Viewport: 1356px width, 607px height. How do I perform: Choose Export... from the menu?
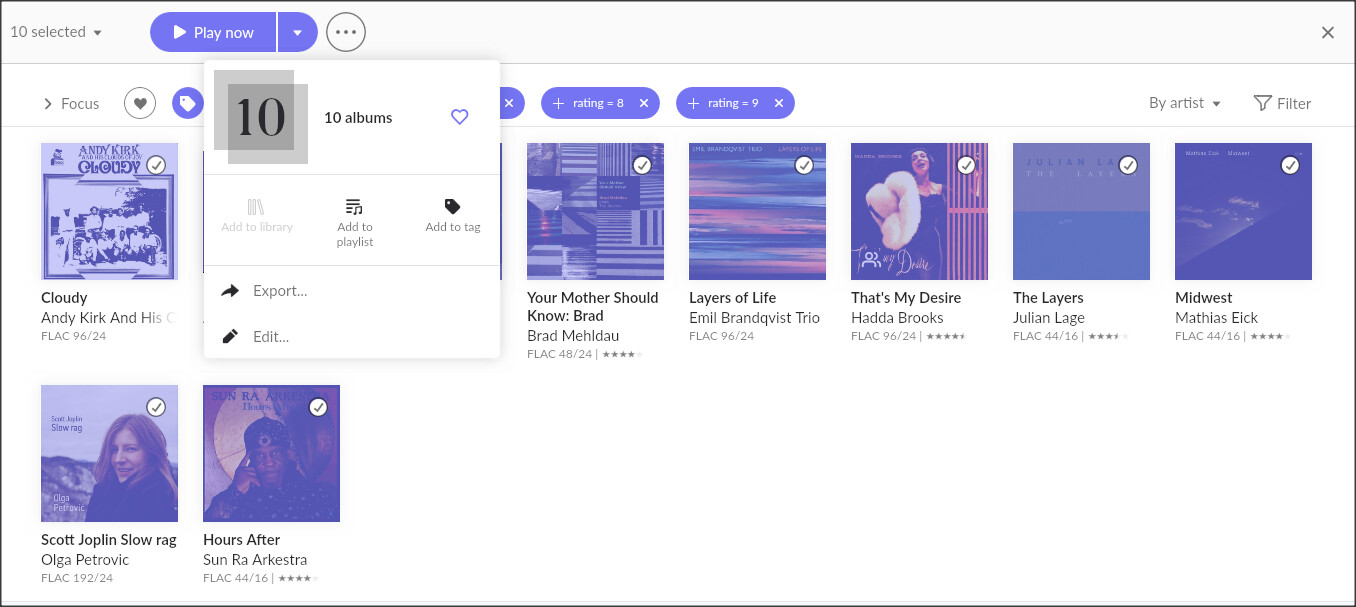pyautogui.click(x=280, y=291)
